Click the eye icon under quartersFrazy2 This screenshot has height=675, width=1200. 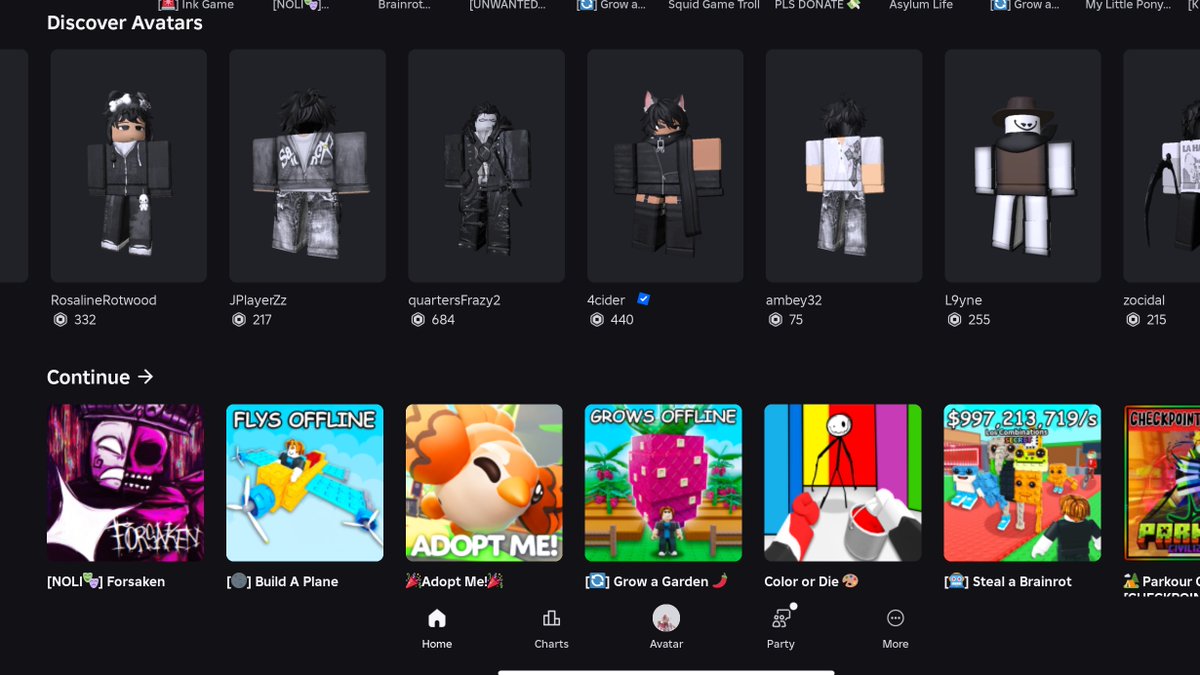point(417,320)
